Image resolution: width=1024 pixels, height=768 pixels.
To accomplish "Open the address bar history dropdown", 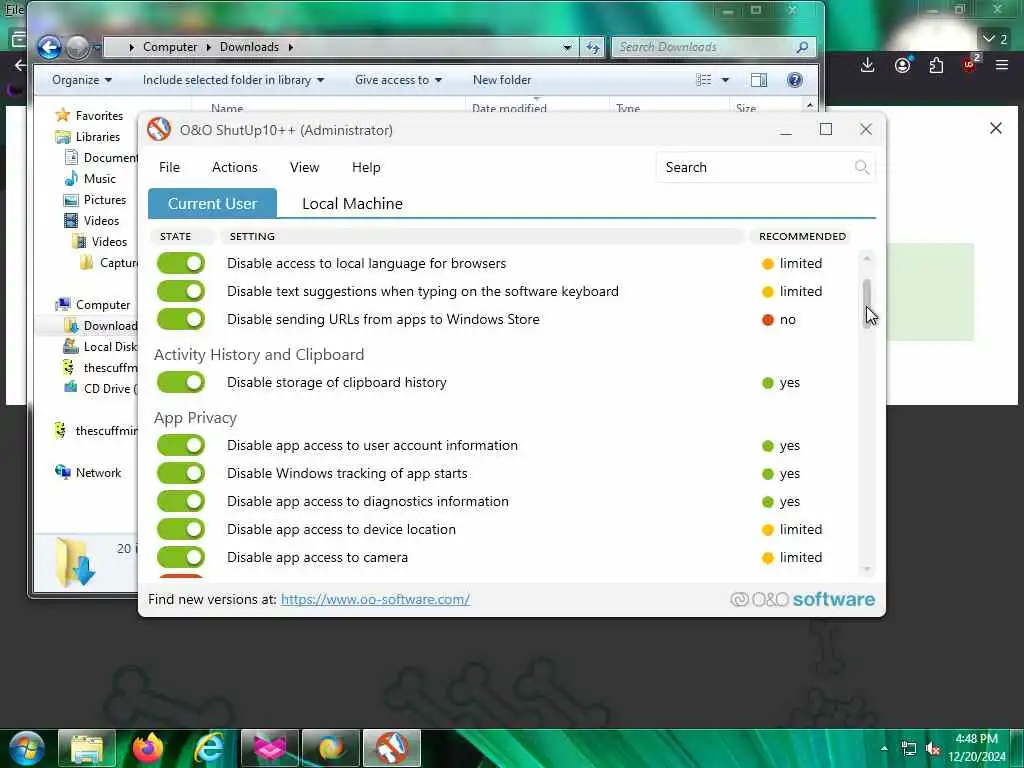I will point(567,47).
